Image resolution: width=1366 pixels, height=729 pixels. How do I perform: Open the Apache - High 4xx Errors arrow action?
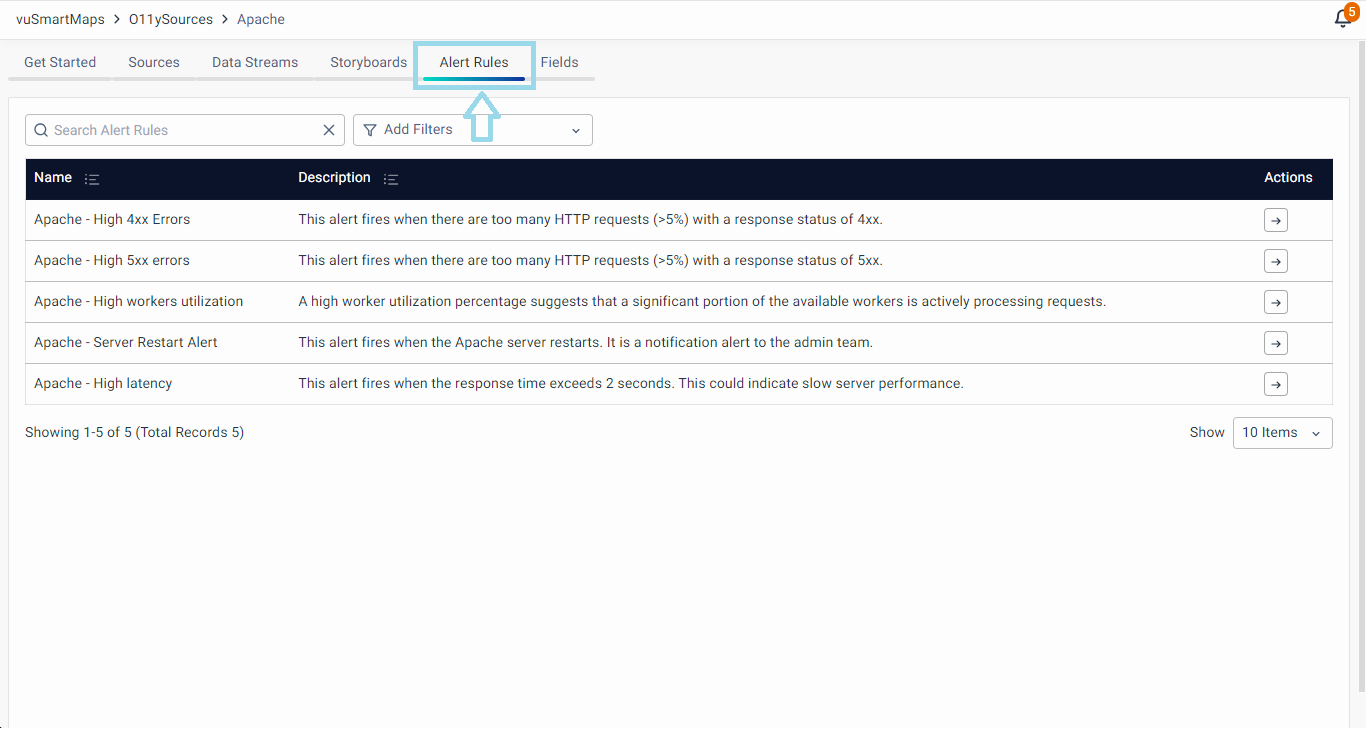(x=1275, y=220)
